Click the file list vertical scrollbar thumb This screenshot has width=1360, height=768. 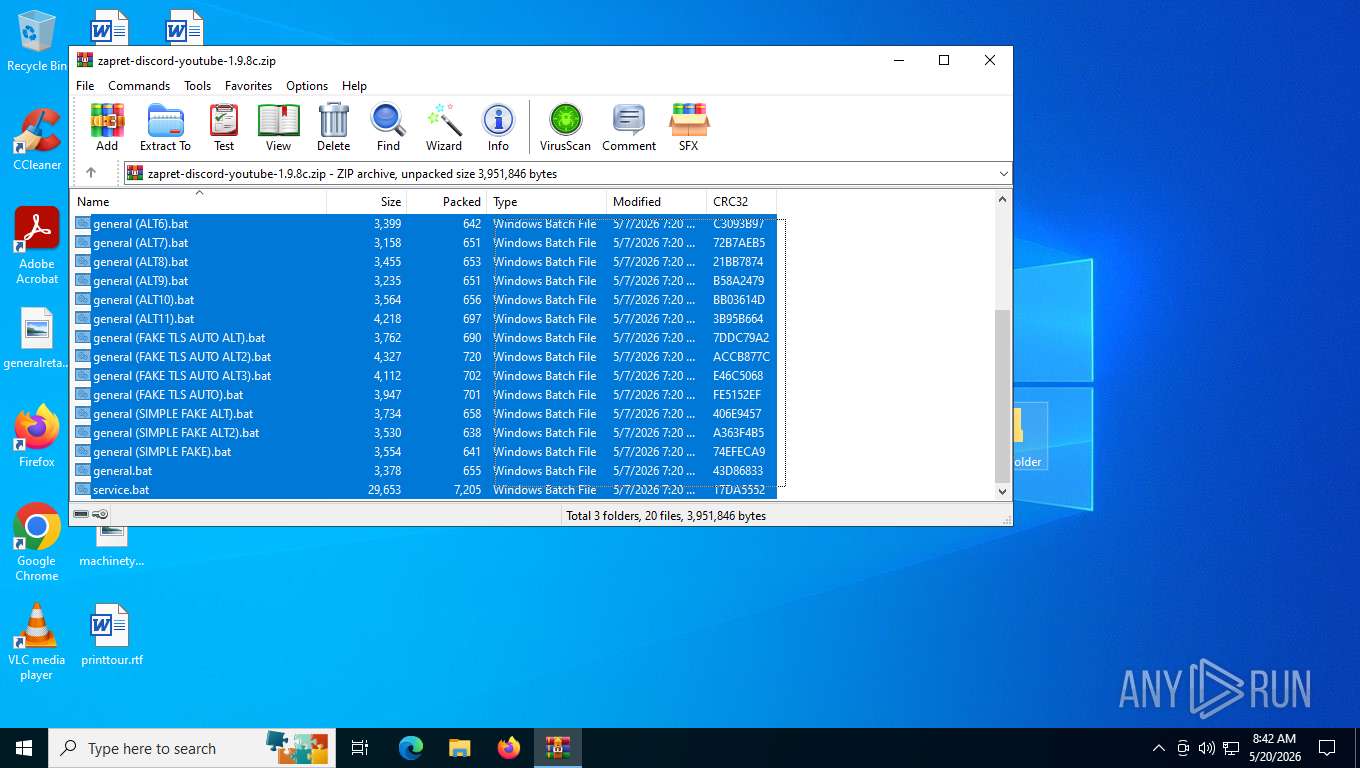click(x=1003, y=396)
